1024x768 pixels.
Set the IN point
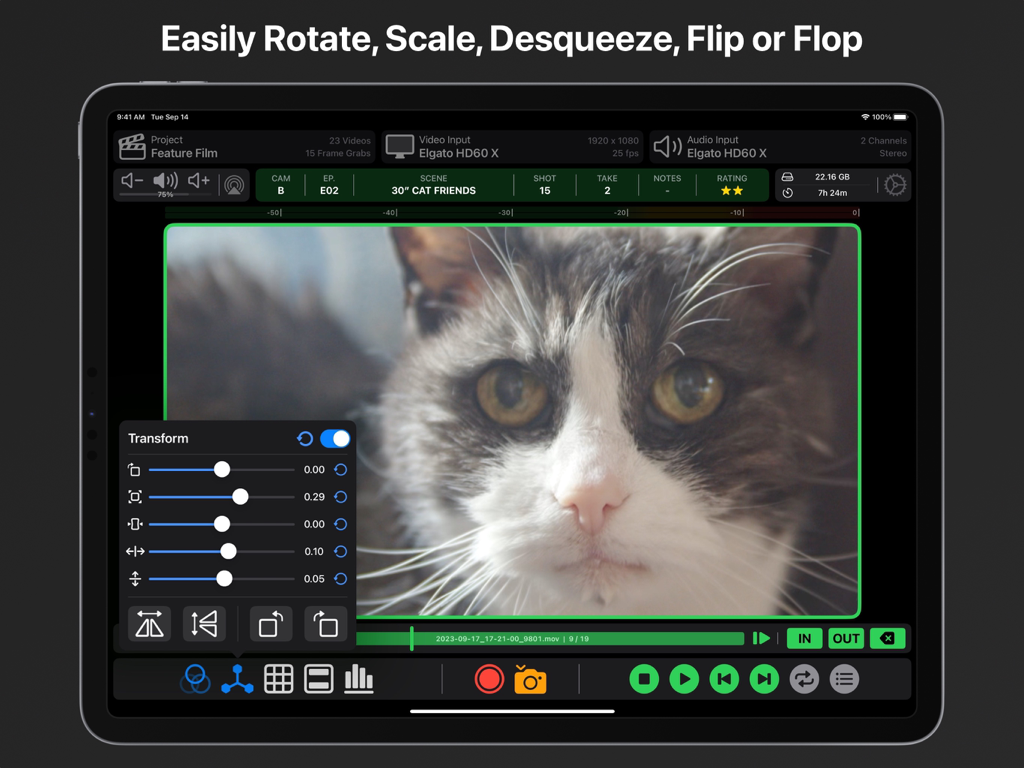tap(804, 638)
